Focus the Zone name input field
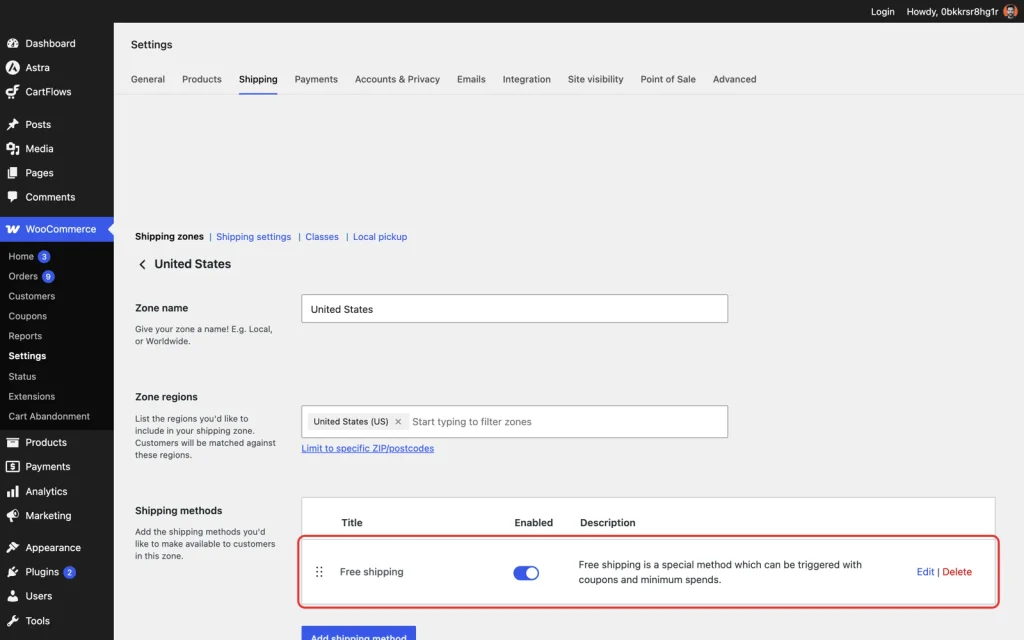1024x640 pixels. point(515,308)
